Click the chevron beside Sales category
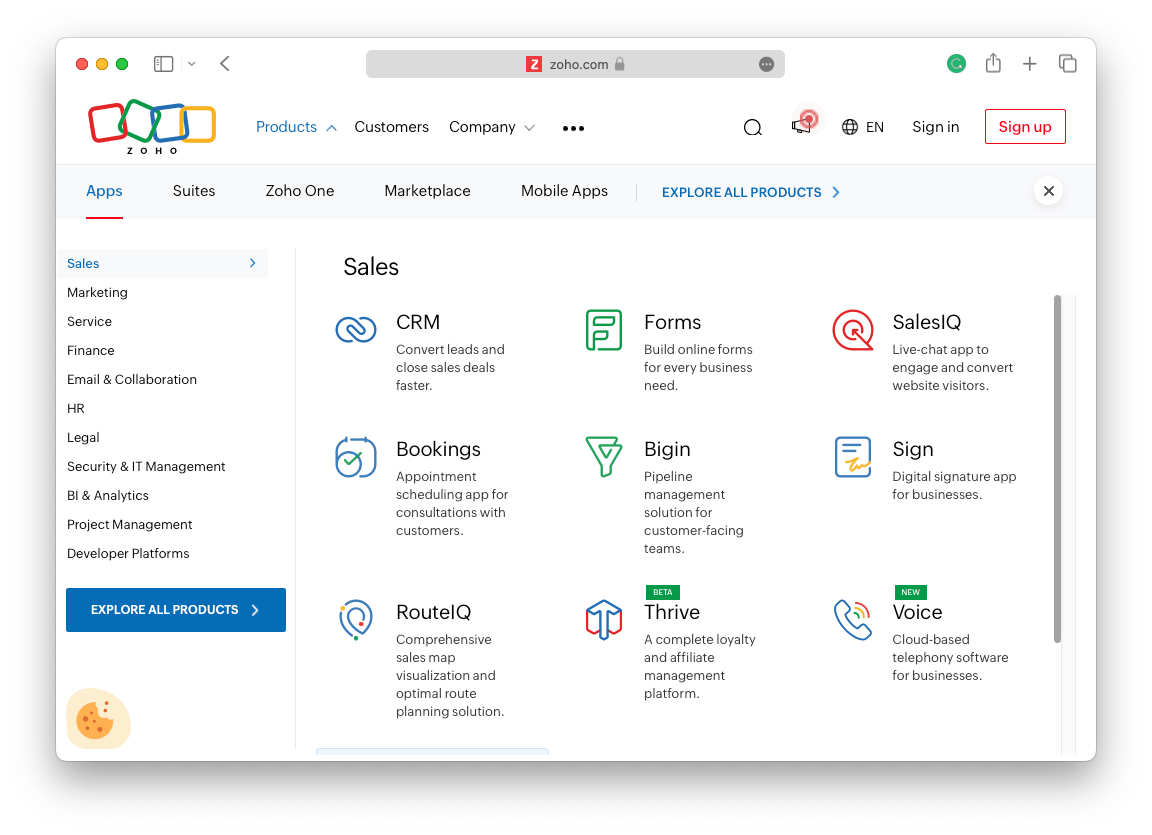 253,263
